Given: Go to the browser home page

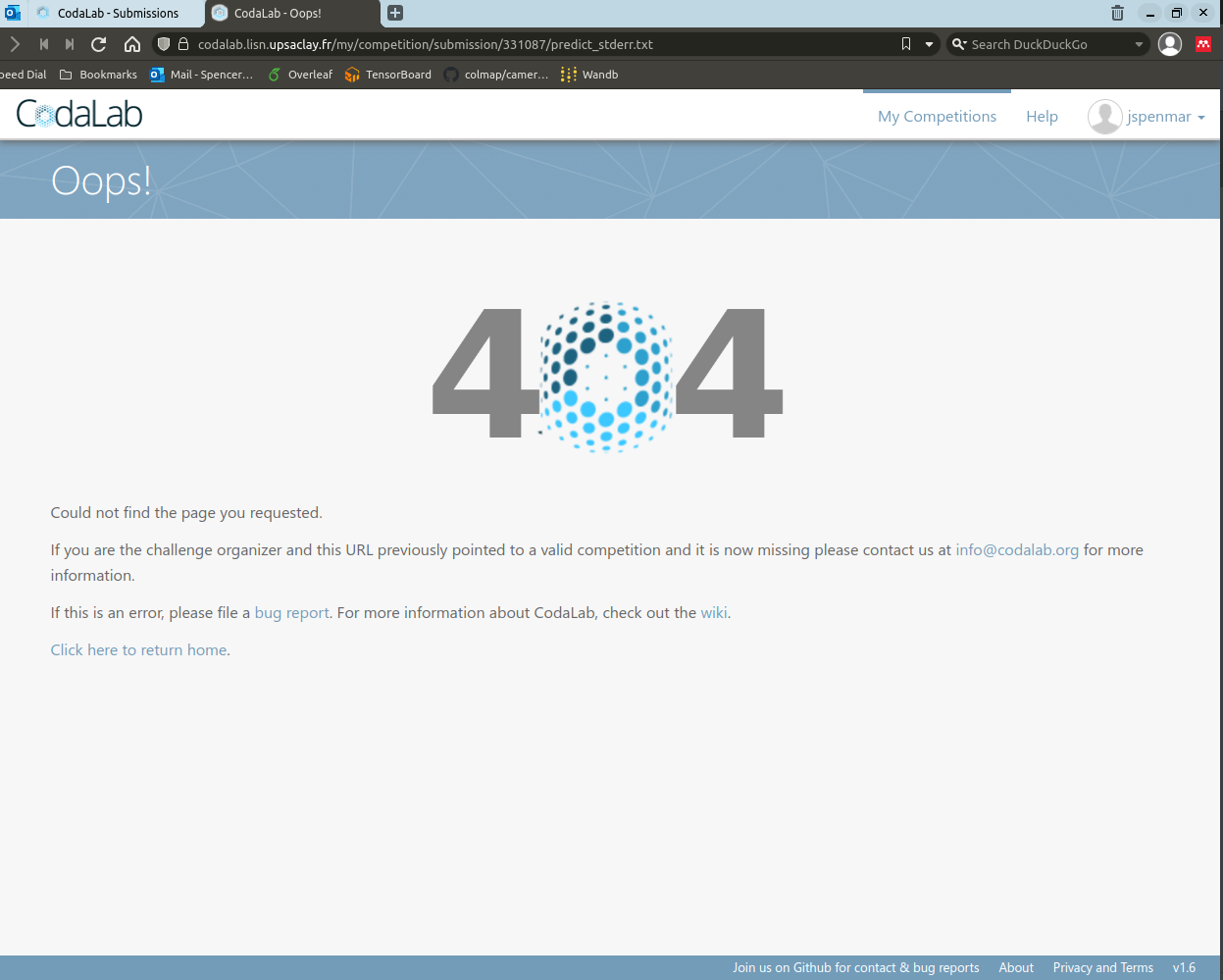Looking at the screenshot, I should [131, 43].
